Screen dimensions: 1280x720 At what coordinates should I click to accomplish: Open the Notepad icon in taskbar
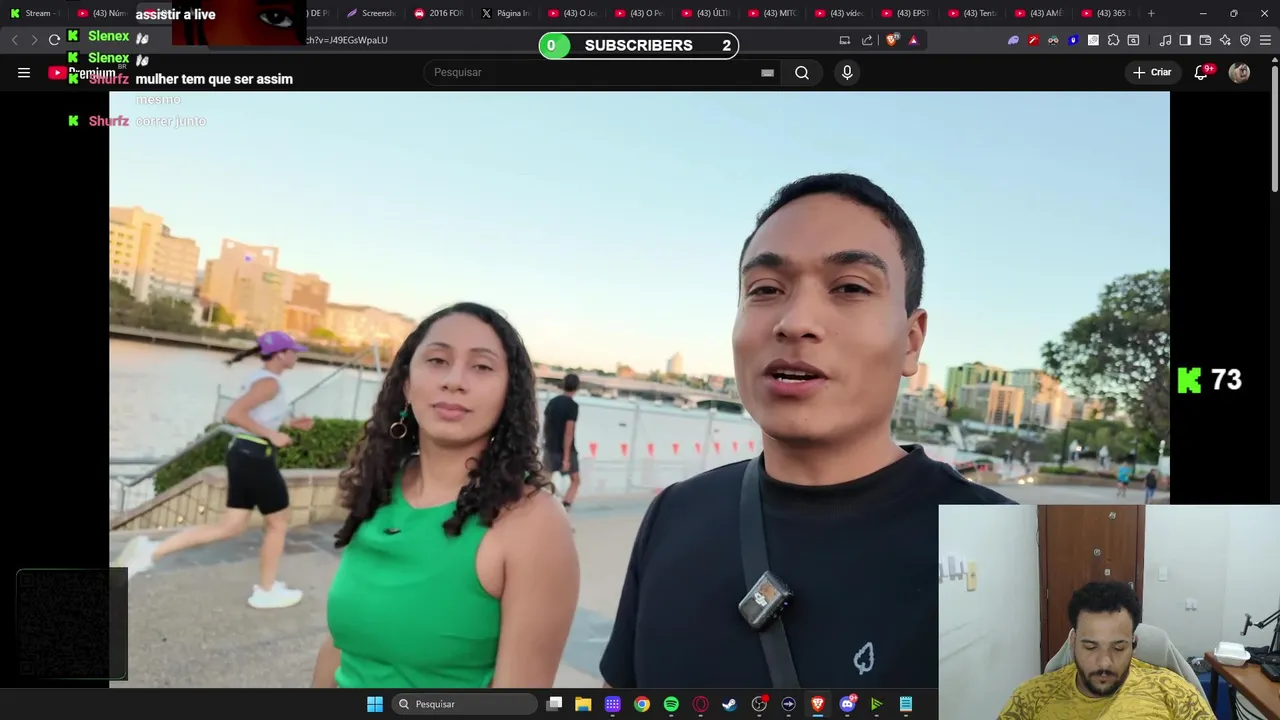tap(906, 704)
